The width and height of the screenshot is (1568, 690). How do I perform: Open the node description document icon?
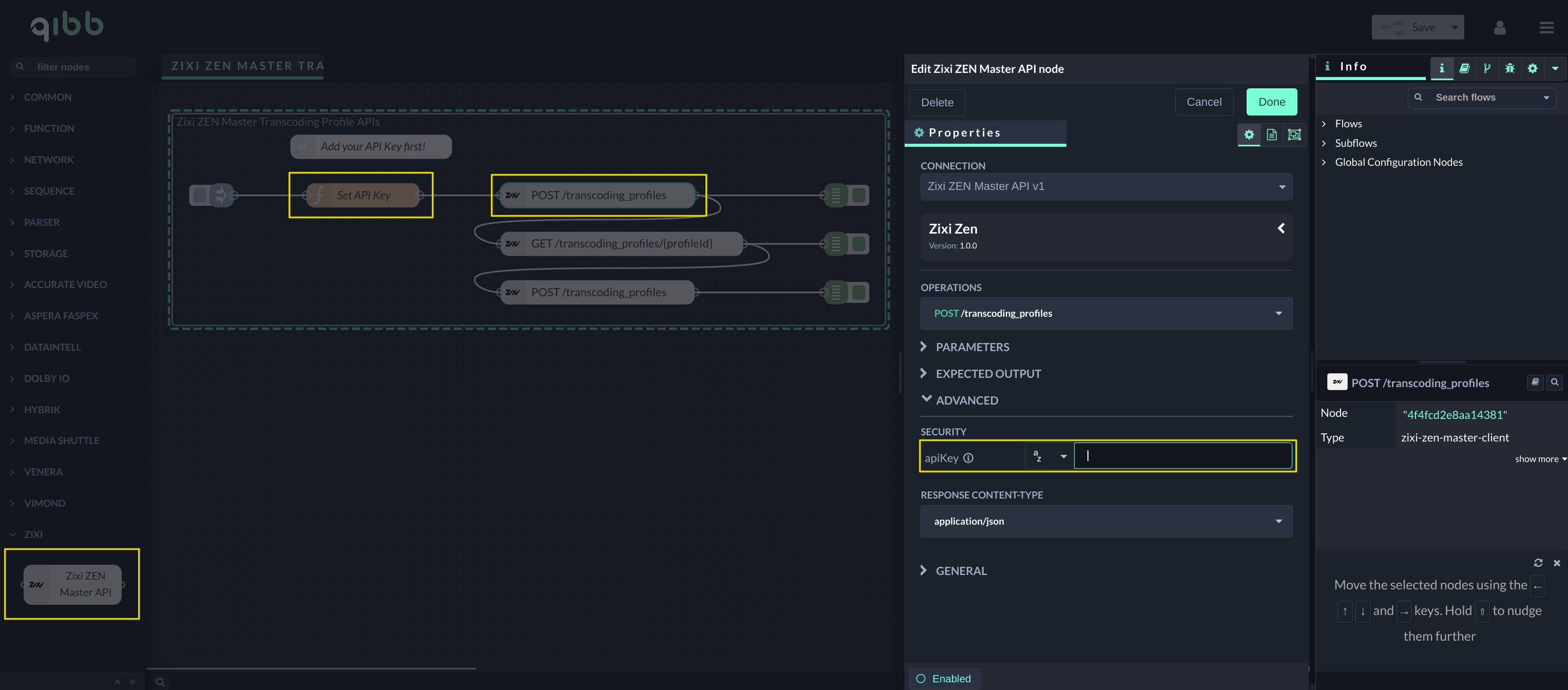pos(1272,135)
